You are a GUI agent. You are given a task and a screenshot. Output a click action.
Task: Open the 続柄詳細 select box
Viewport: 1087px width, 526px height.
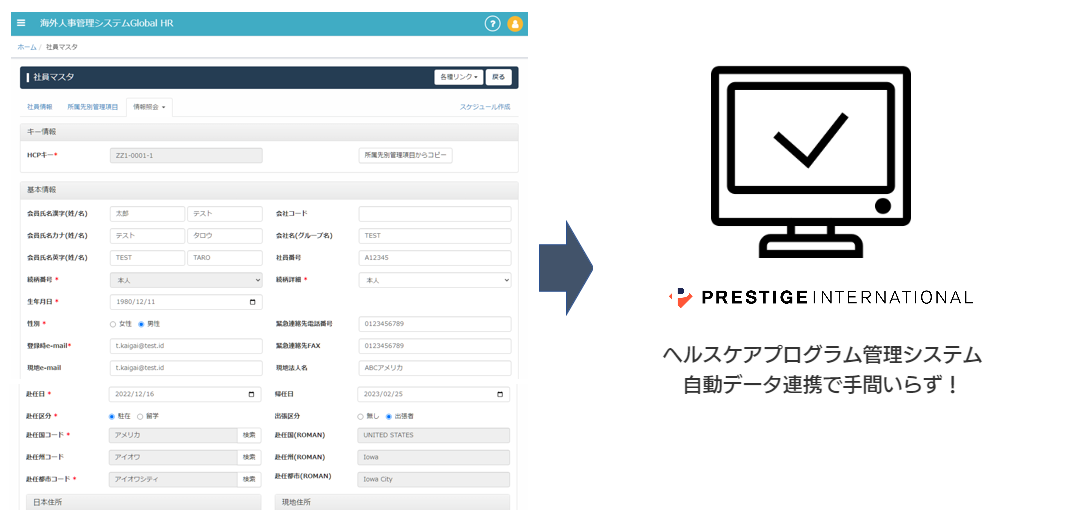pos(434,281)
